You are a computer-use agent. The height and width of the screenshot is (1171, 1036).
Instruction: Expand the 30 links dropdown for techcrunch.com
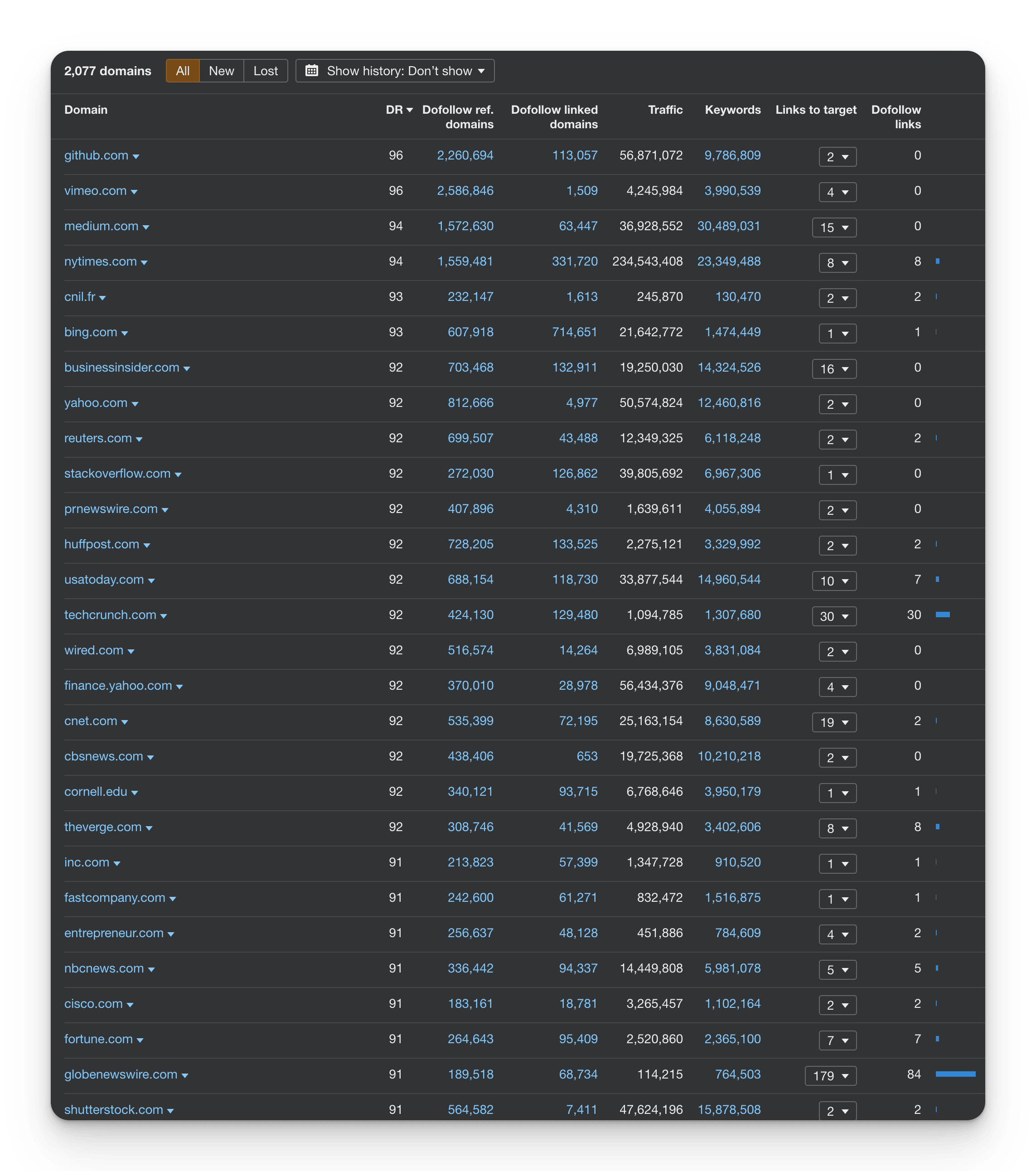coord(834,616)
